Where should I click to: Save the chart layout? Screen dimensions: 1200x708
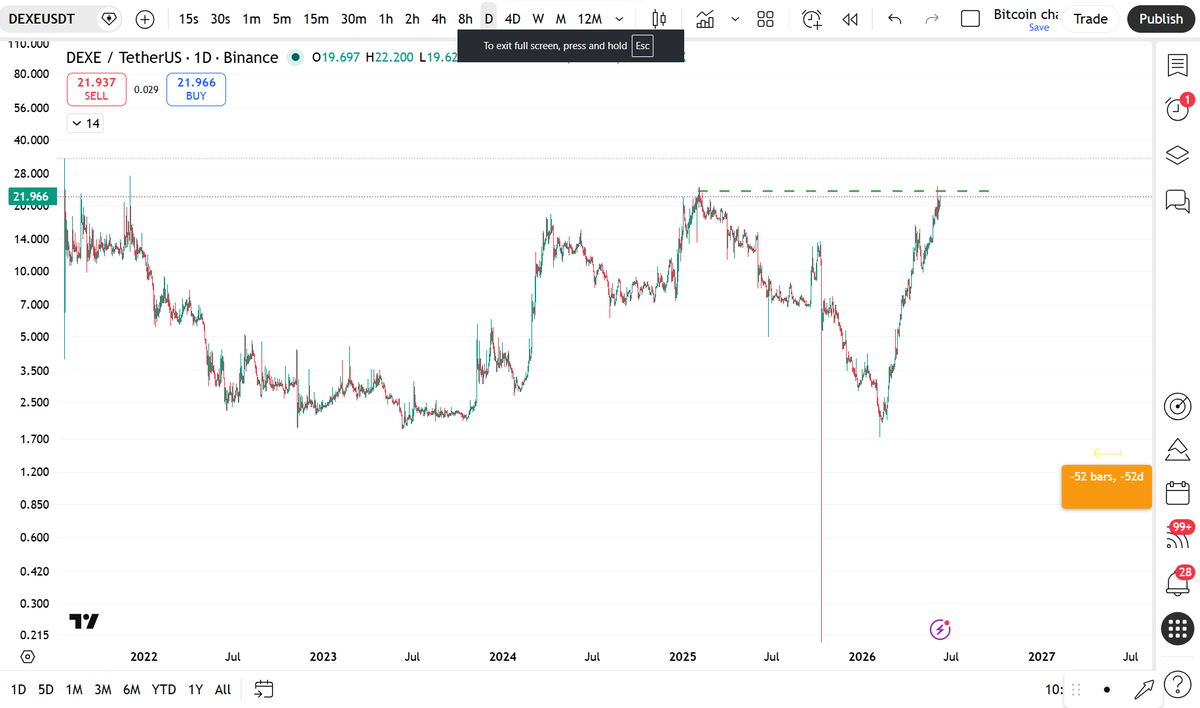click(x=1039, y=27)
